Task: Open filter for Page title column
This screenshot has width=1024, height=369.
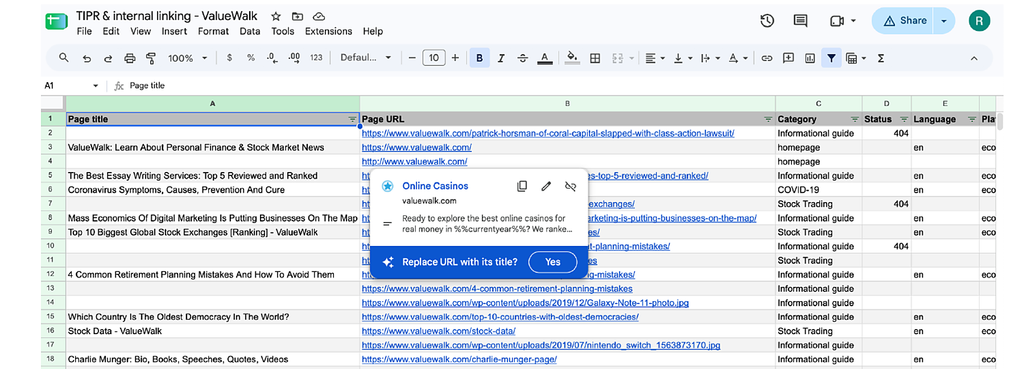Action: 353,120
